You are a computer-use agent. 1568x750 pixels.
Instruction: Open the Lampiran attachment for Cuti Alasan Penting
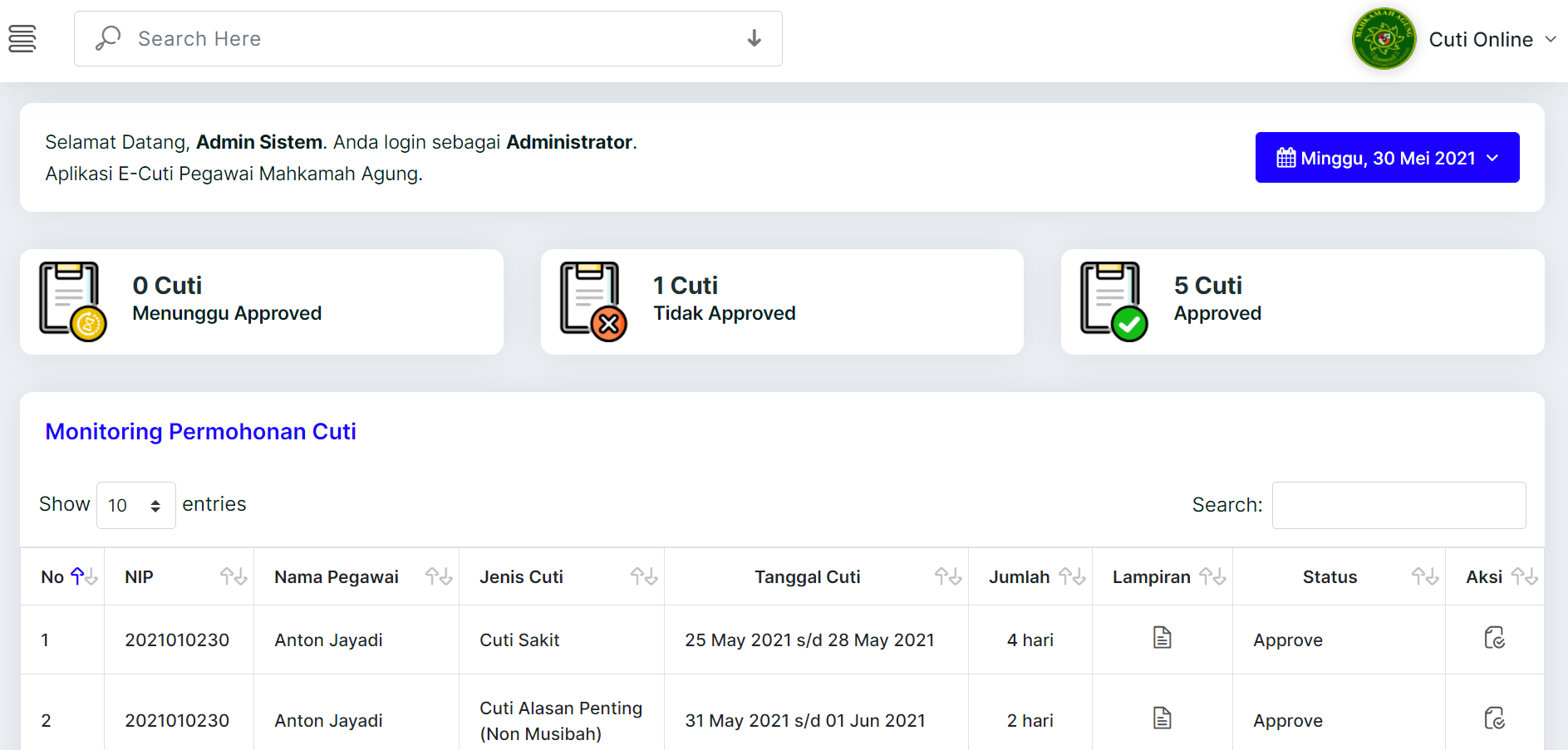coord(1162,719)
